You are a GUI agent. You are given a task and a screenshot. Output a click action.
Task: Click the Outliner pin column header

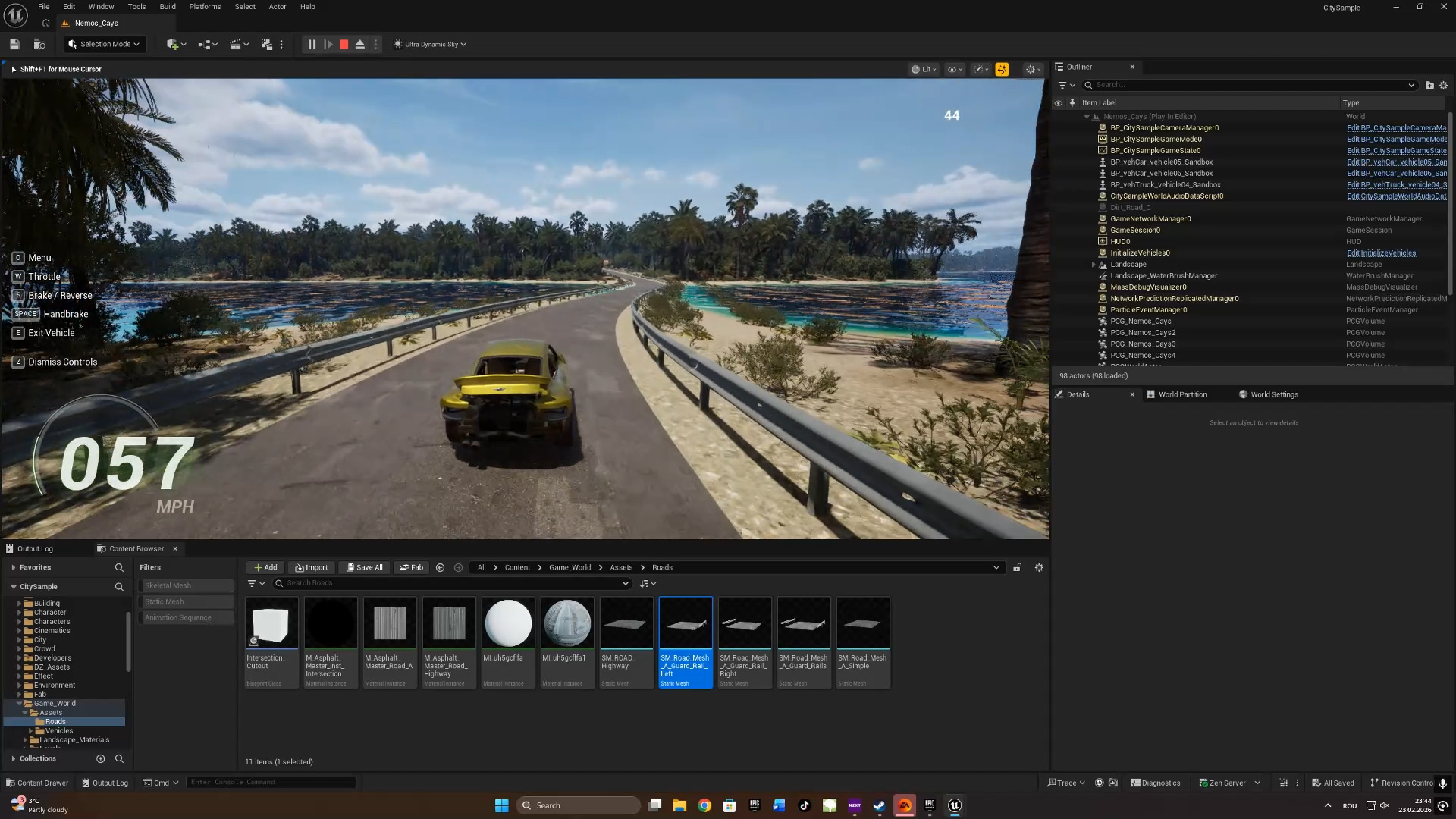[1072, 103]
